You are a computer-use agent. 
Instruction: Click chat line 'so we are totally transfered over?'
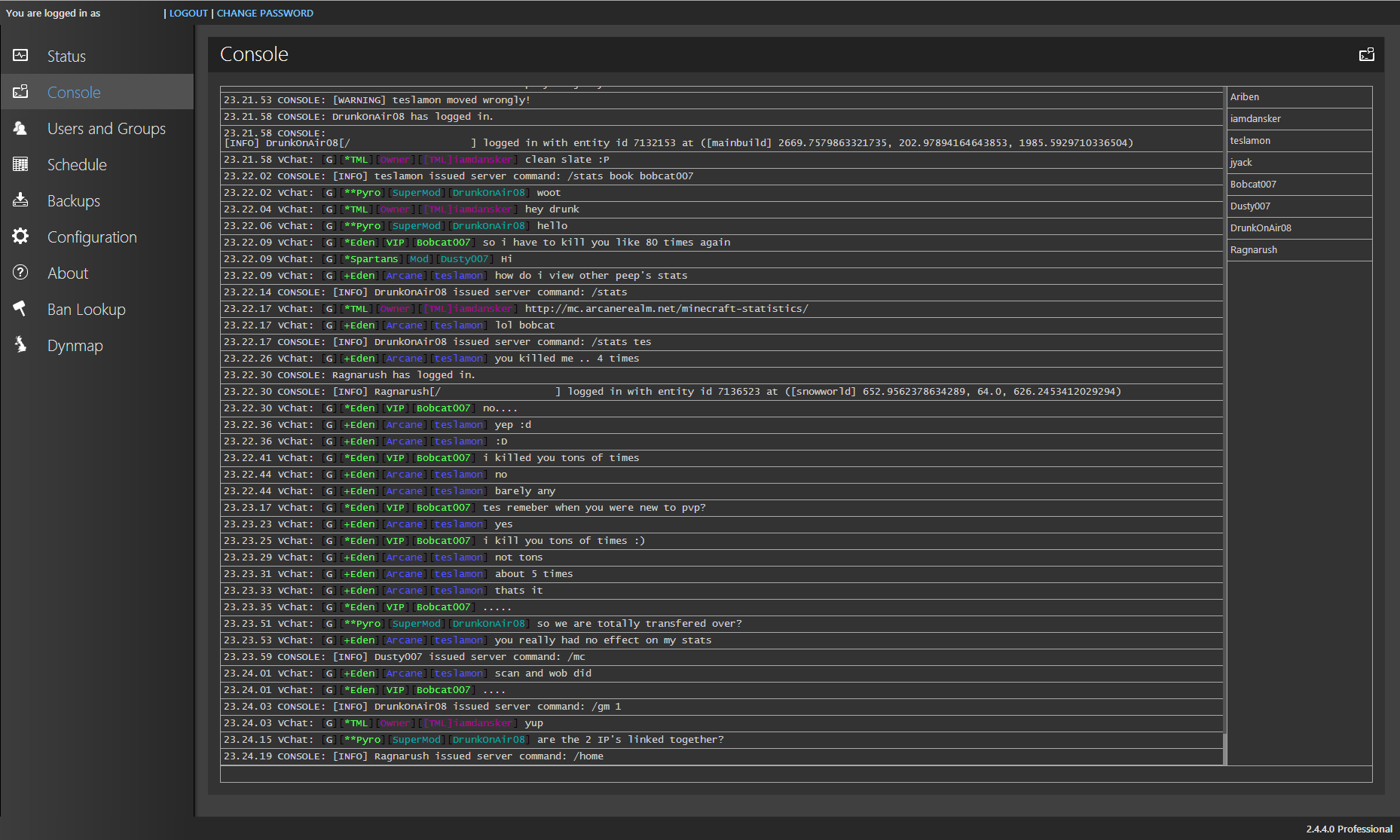click(721, 624)
